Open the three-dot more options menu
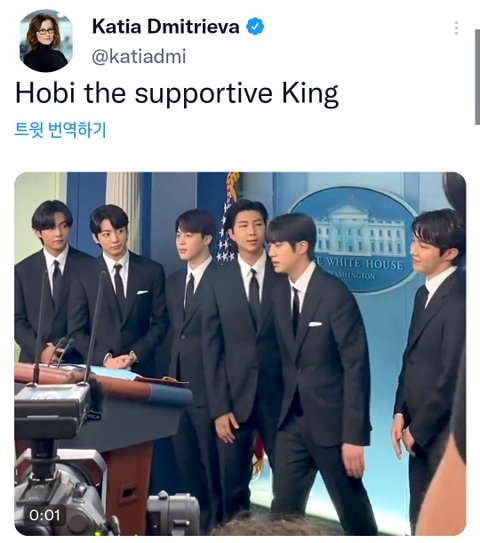This screenshot has height=543, width=480. click(x=456, y=28)
